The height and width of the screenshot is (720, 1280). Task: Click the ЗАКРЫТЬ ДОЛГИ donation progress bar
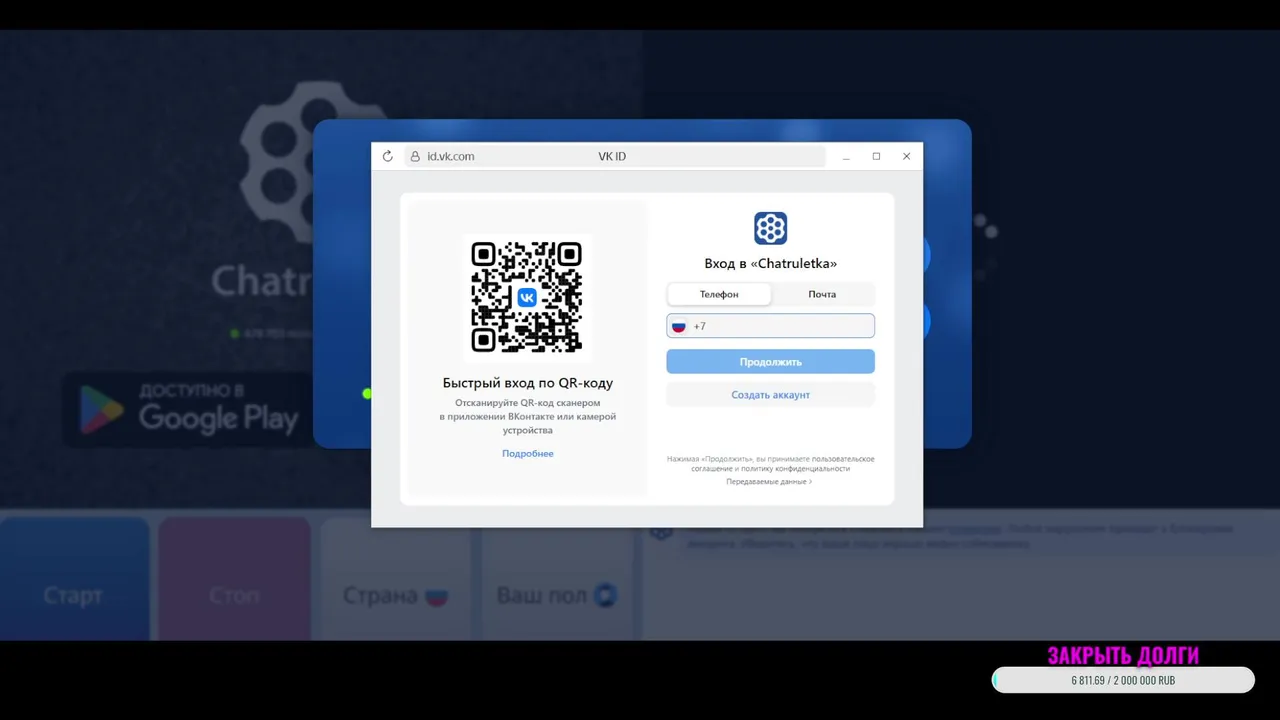1123,680
